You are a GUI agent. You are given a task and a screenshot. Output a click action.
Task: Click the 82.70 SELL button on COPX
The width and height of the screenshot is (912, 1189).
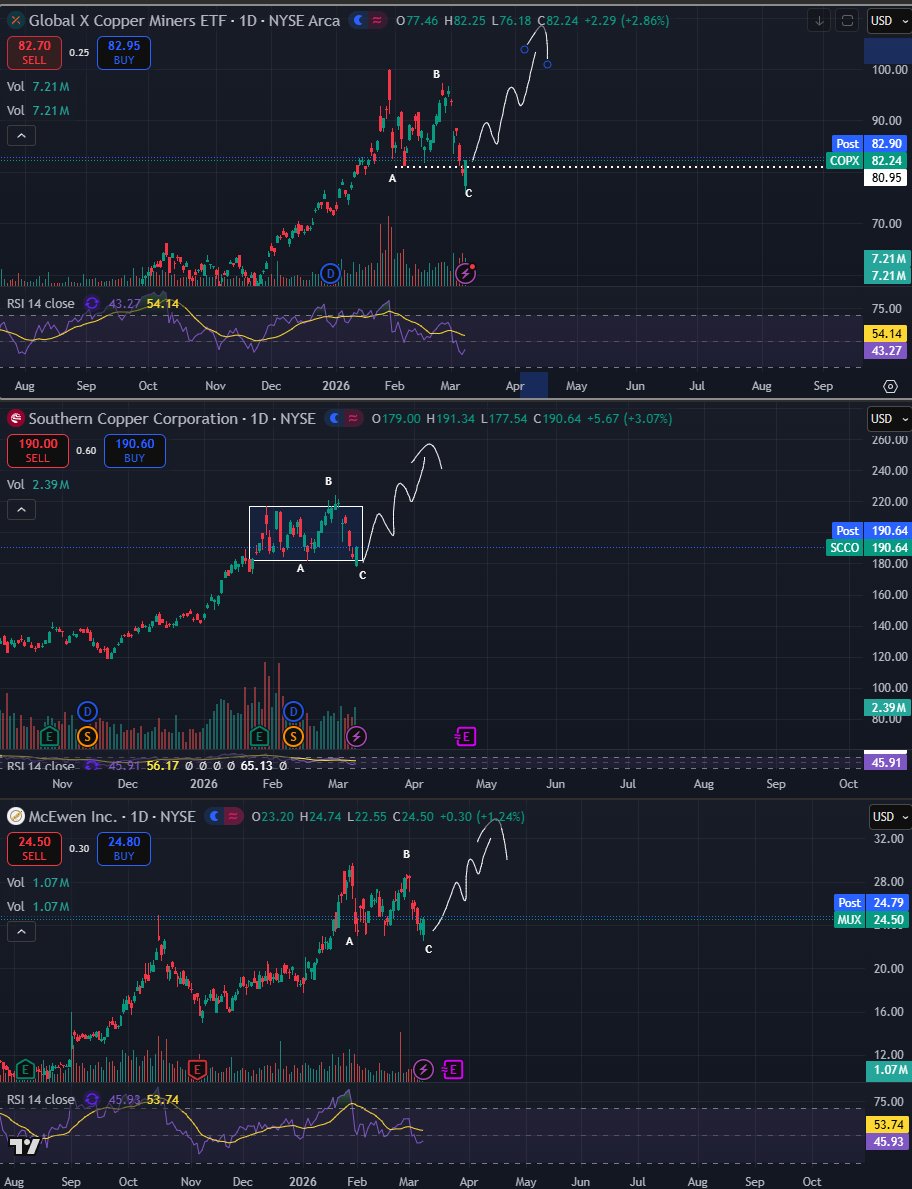(34, 53)
